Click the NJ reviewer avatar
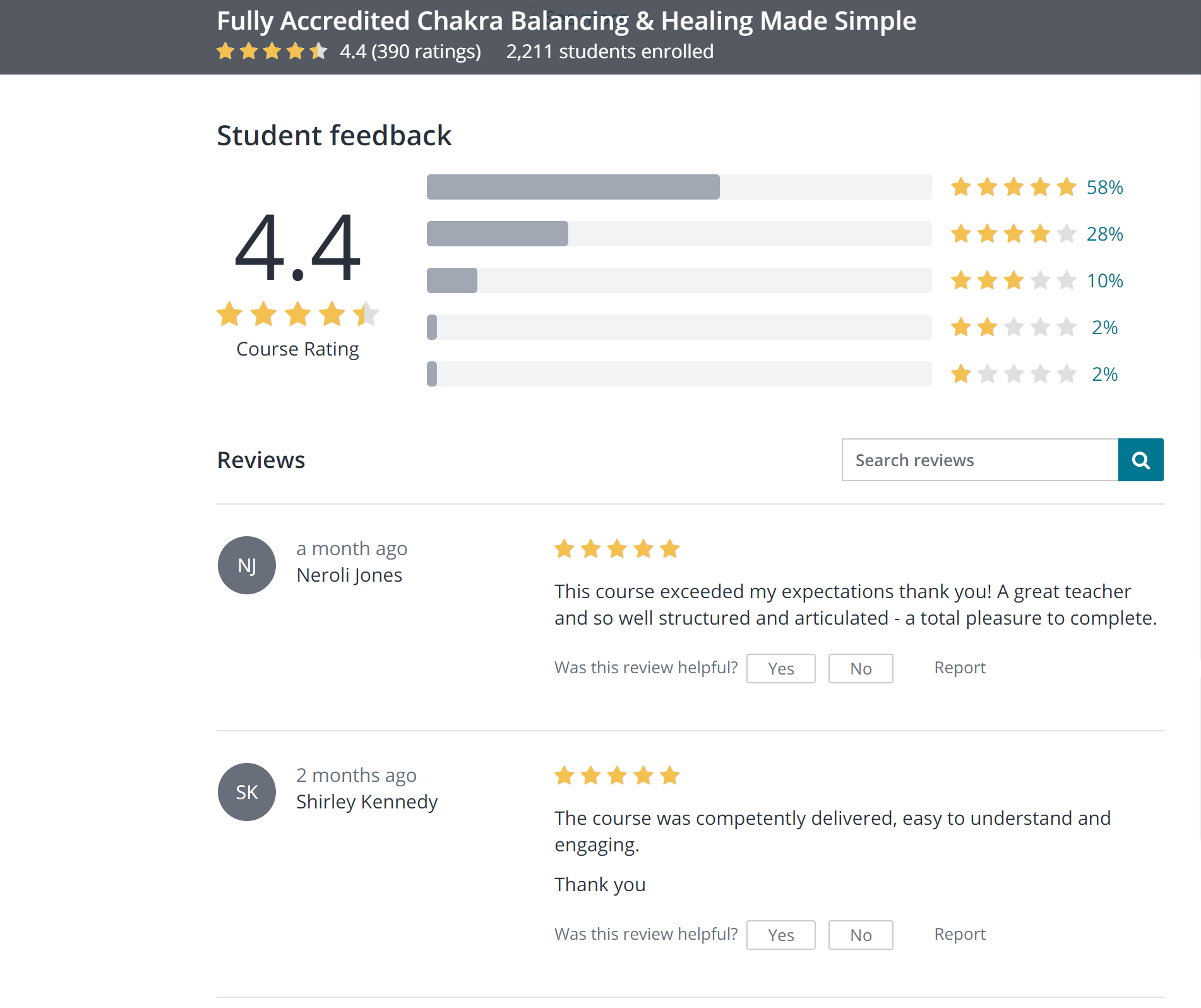 click(247, 565)
